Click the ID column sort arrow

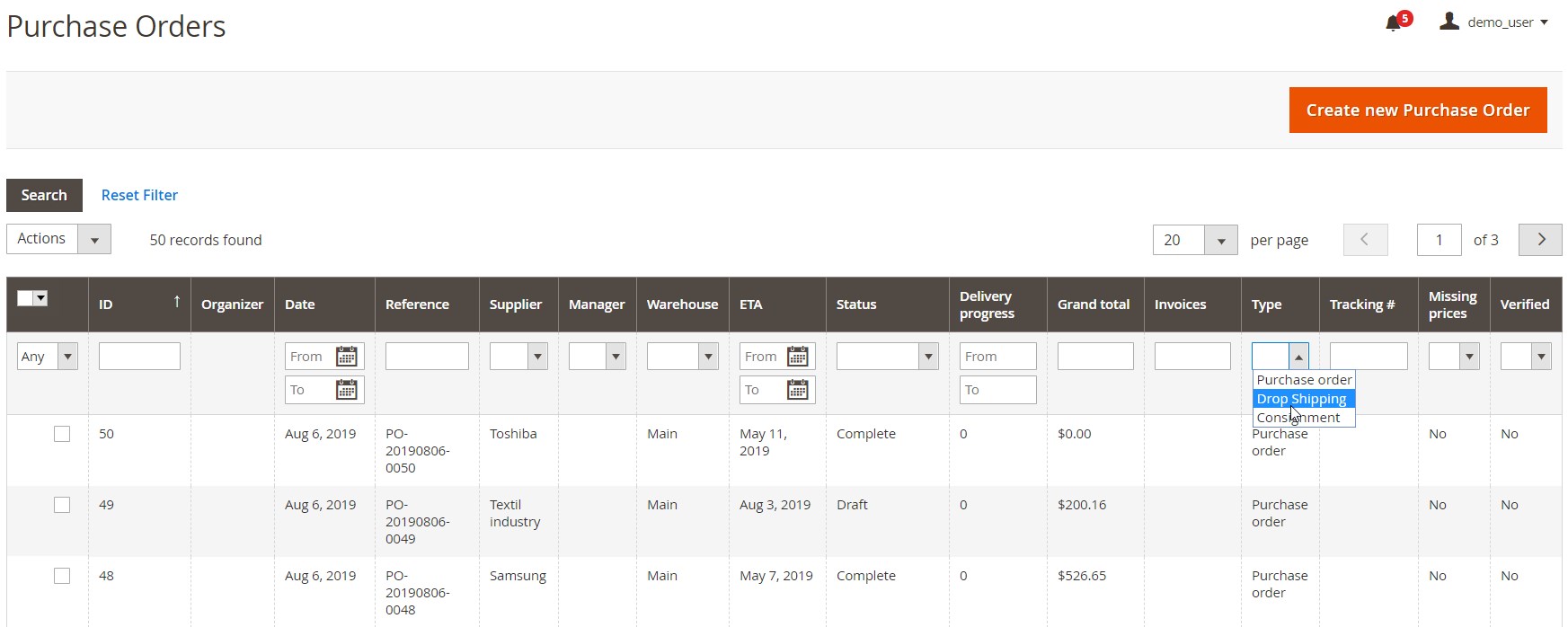click(x=176, y=302)
